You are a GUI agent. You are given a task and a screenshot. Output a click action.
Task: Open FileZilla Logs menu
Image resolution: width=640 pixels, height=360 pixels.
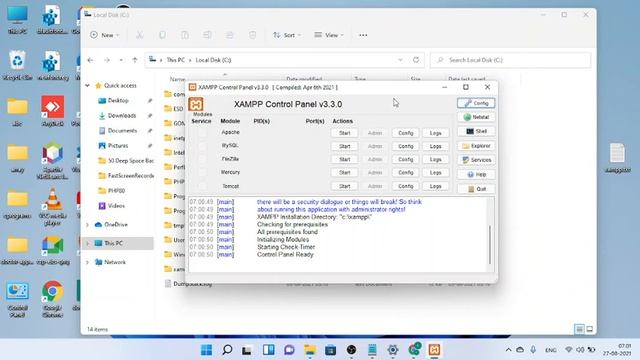click(x=436, y=159)
